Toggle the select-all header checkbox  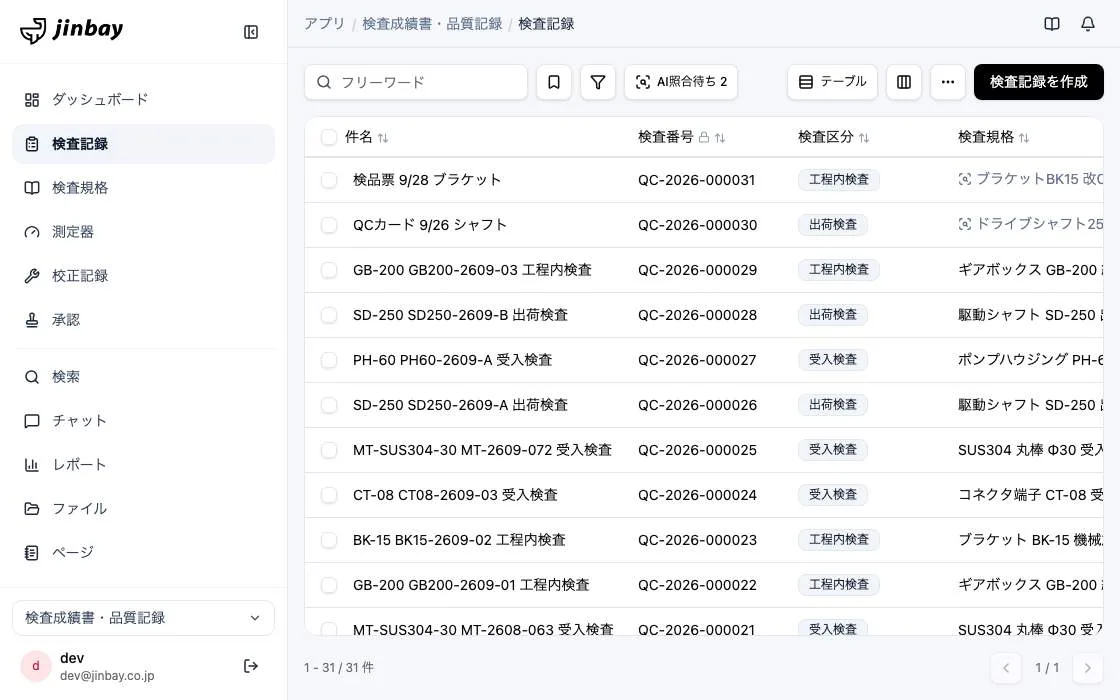[329, 137]
